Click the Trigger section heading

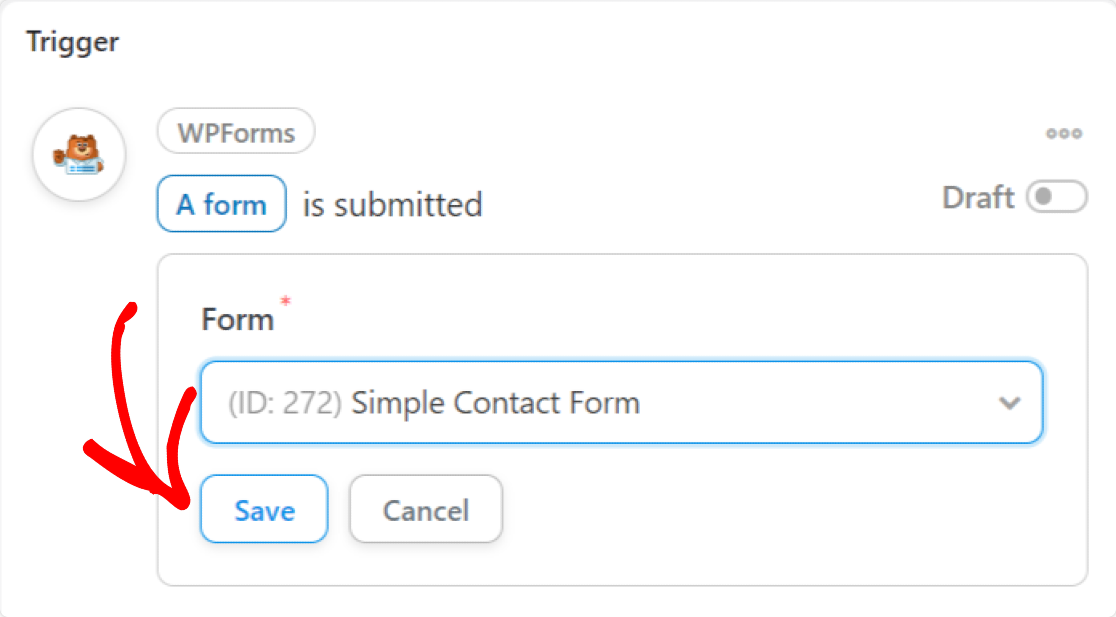(73, 42)
